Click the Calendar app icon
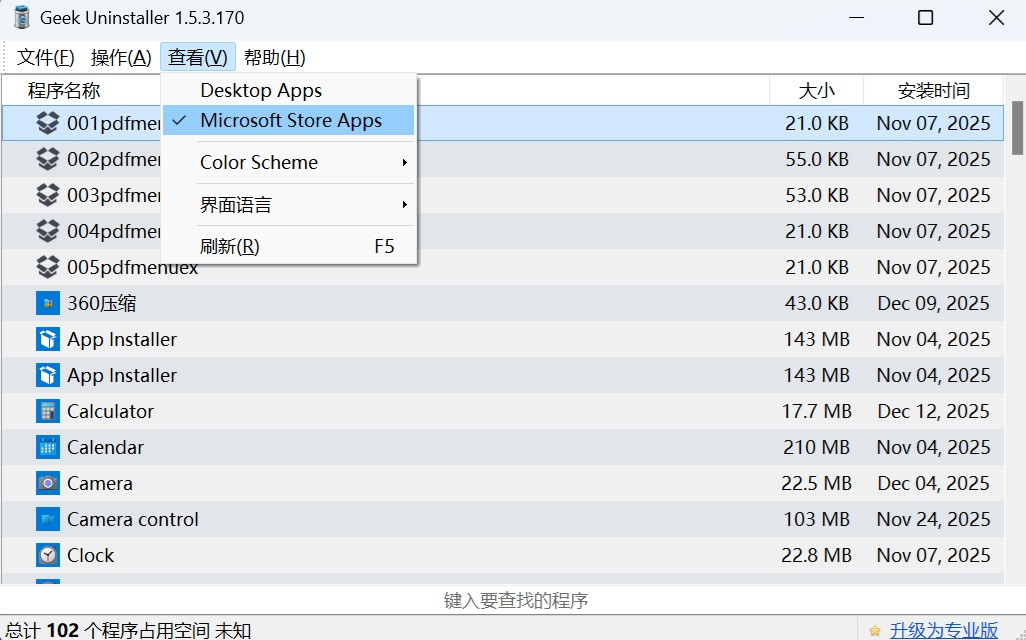Viewport: 1026px width, 640px height. pos(47,447)
